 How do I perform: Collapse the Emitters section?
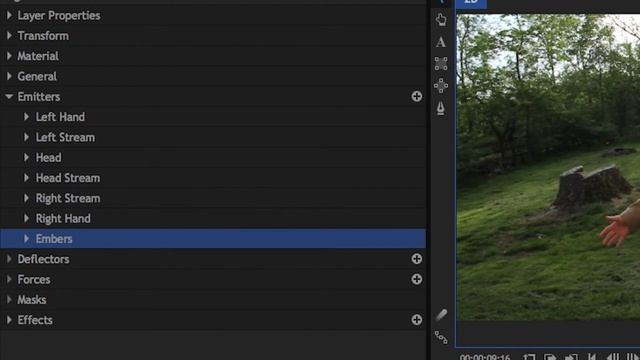9,97
